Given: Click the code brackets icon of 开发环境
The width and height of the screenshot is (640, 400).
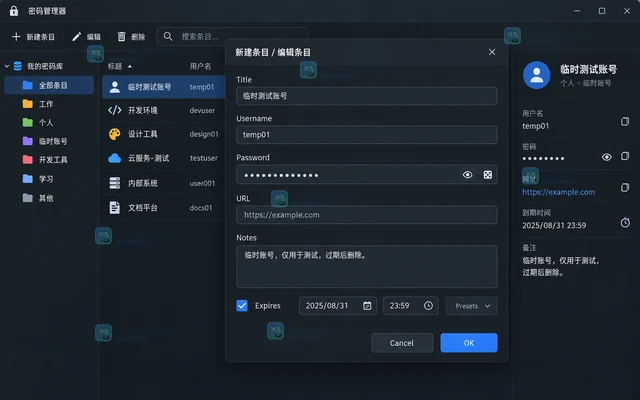Looking at the screenshot, I should [x=115, y=110].
